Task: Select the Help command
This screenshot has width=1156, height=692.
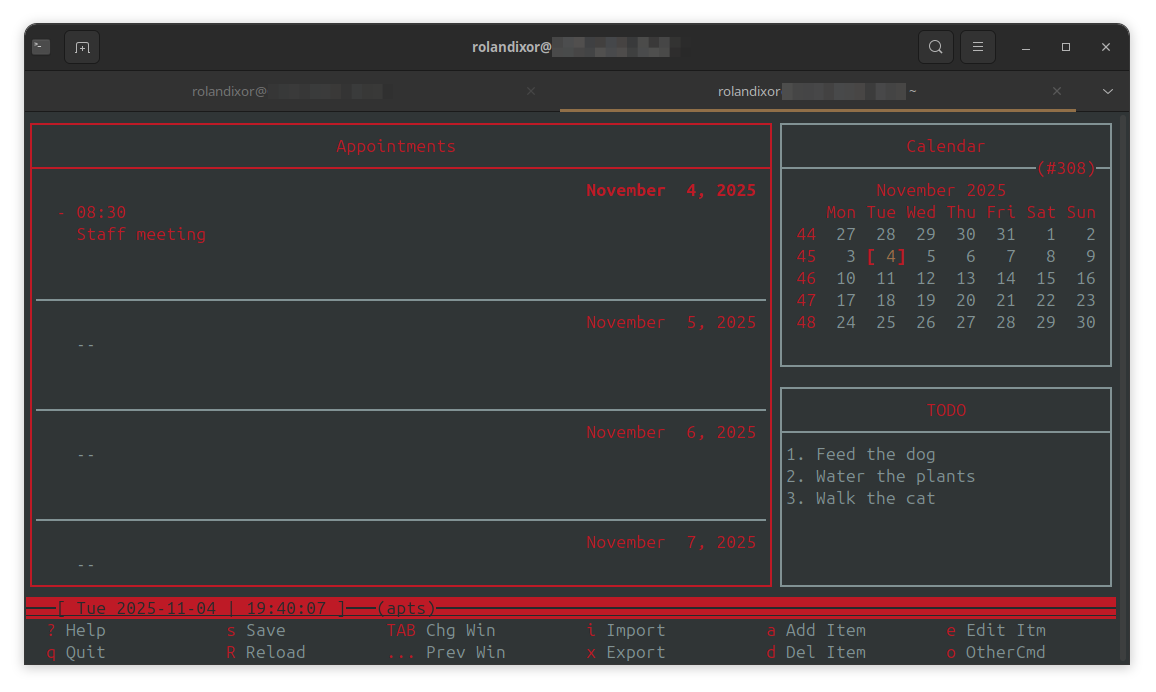Action: (x=77, y=630)
